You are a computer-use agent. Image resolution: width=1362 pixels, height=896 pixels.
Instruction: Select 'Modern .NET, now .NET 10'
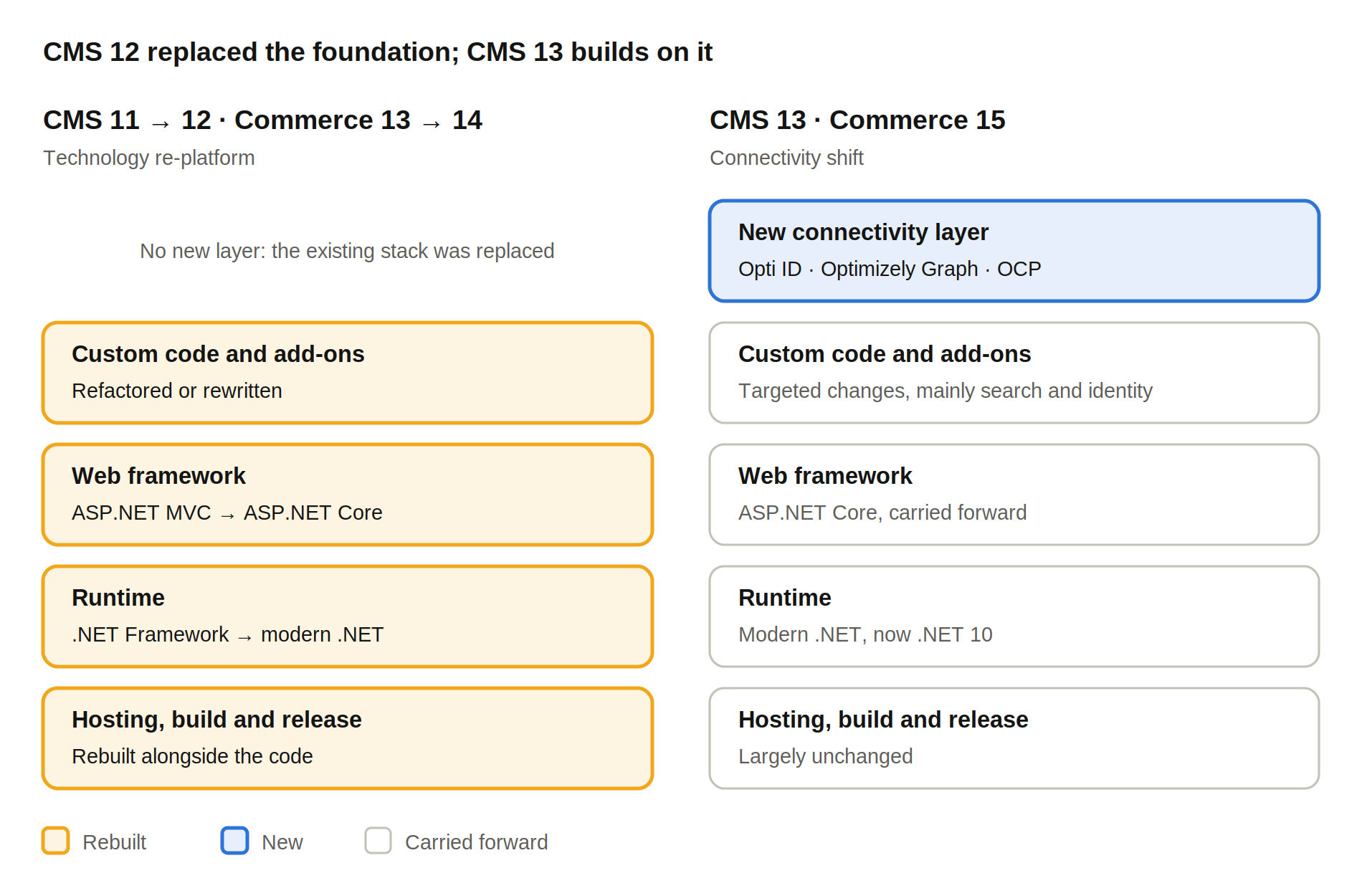[x=865, y=634]
